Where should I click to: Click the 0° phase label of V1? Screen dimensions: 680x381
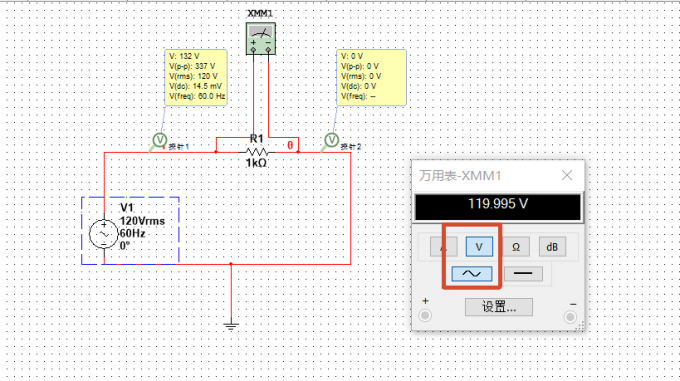[x=124, y=246]
